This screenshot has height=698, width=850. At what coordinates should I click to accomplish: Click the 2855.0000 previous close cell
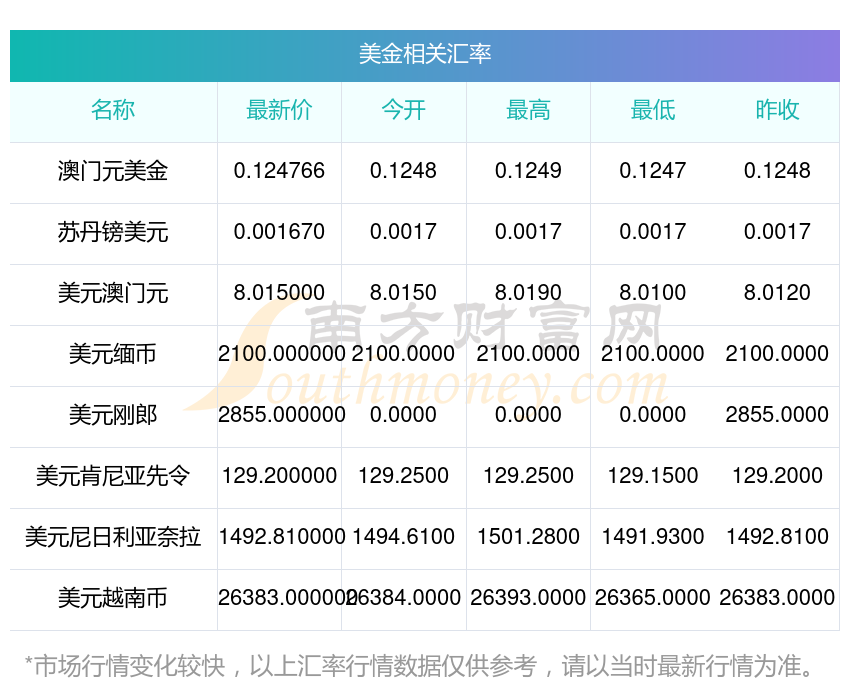click(777, 415)
